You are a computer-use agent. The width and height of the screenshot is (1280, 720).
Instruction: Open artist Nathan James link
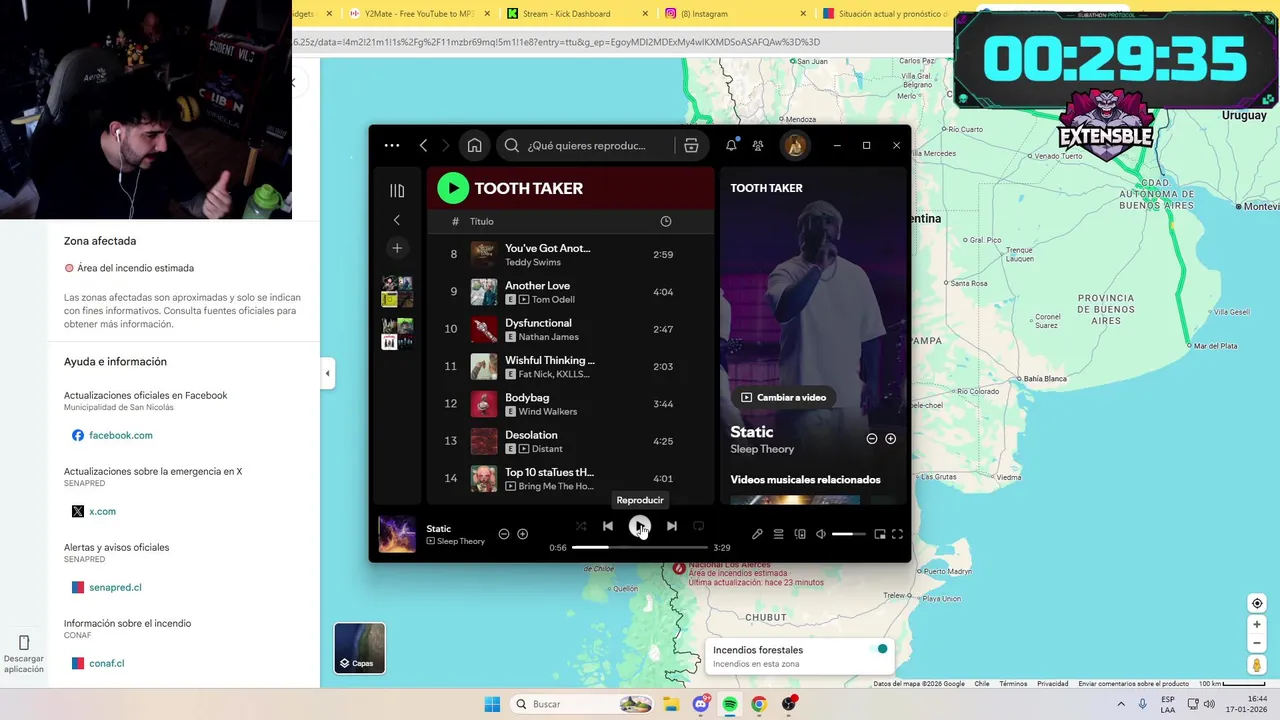[548, 337]
